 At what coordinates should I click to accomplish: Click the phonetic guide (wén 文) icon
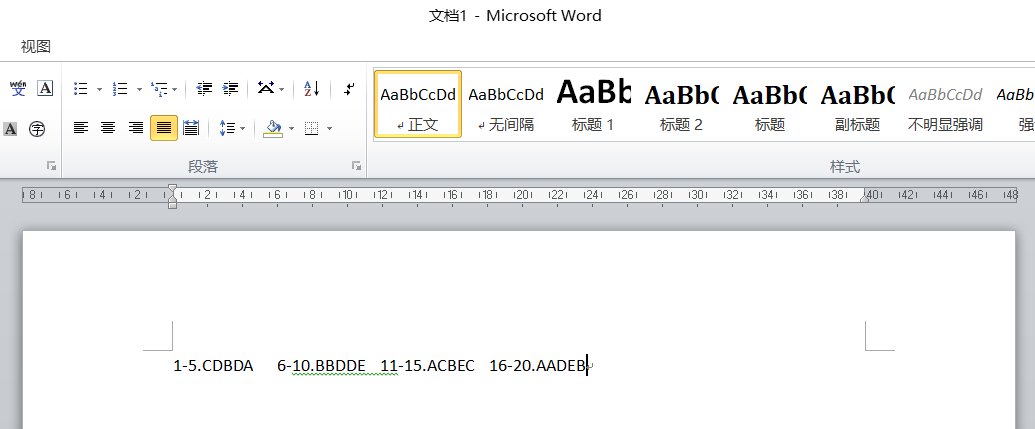click(x=18, y=88)
